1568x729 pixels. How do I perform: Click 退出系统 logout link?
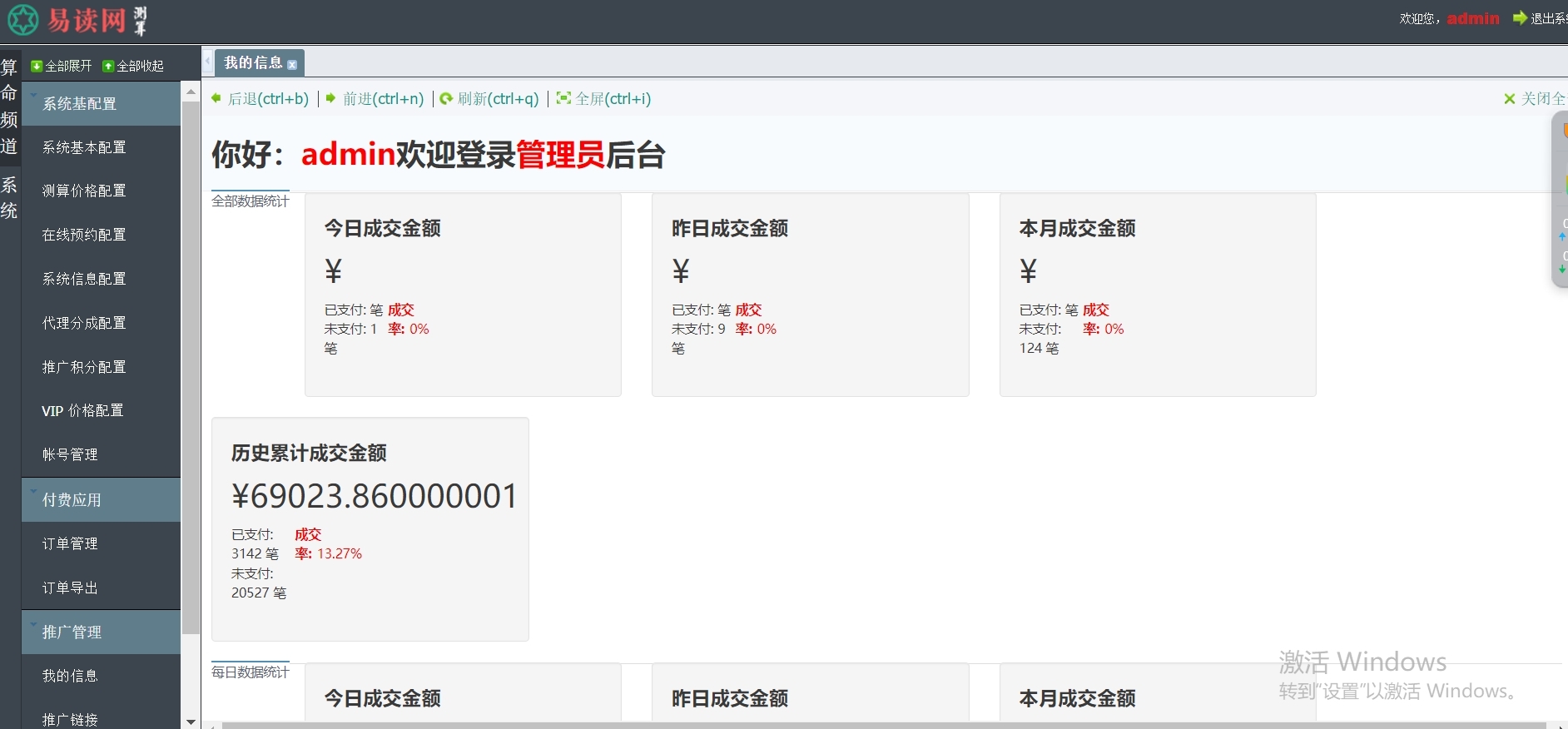(x=1549, y=18)
